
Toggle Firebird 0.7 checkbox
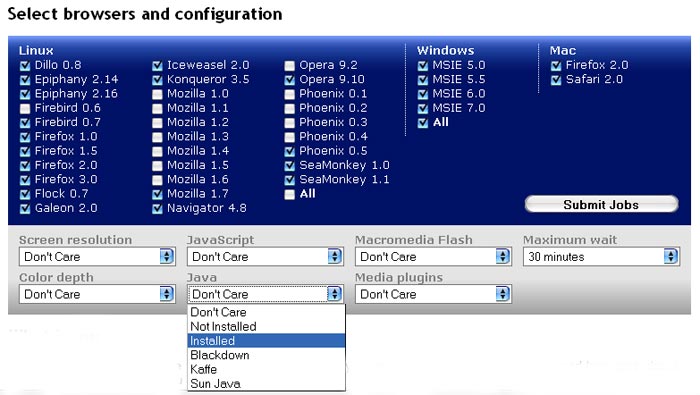(25, 123)
